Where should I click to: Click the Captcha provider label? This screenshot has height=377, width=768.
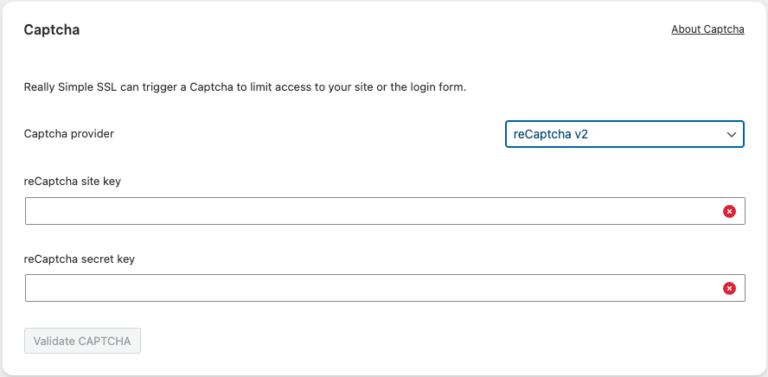69,133
